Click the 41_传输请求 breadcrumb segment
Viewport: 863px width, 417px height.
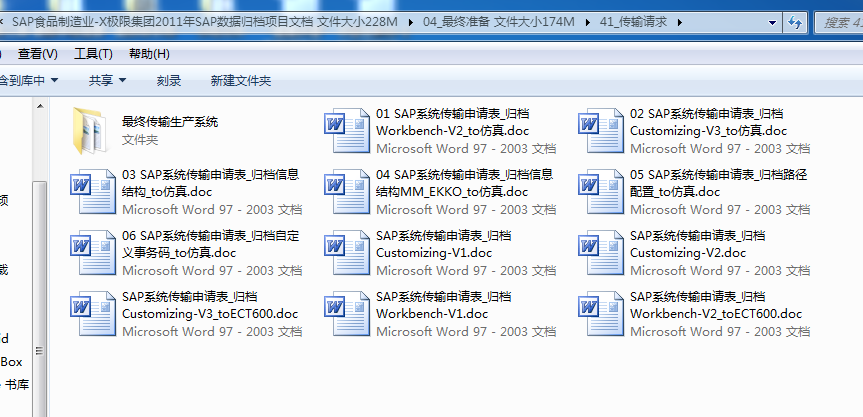[633, 22]
